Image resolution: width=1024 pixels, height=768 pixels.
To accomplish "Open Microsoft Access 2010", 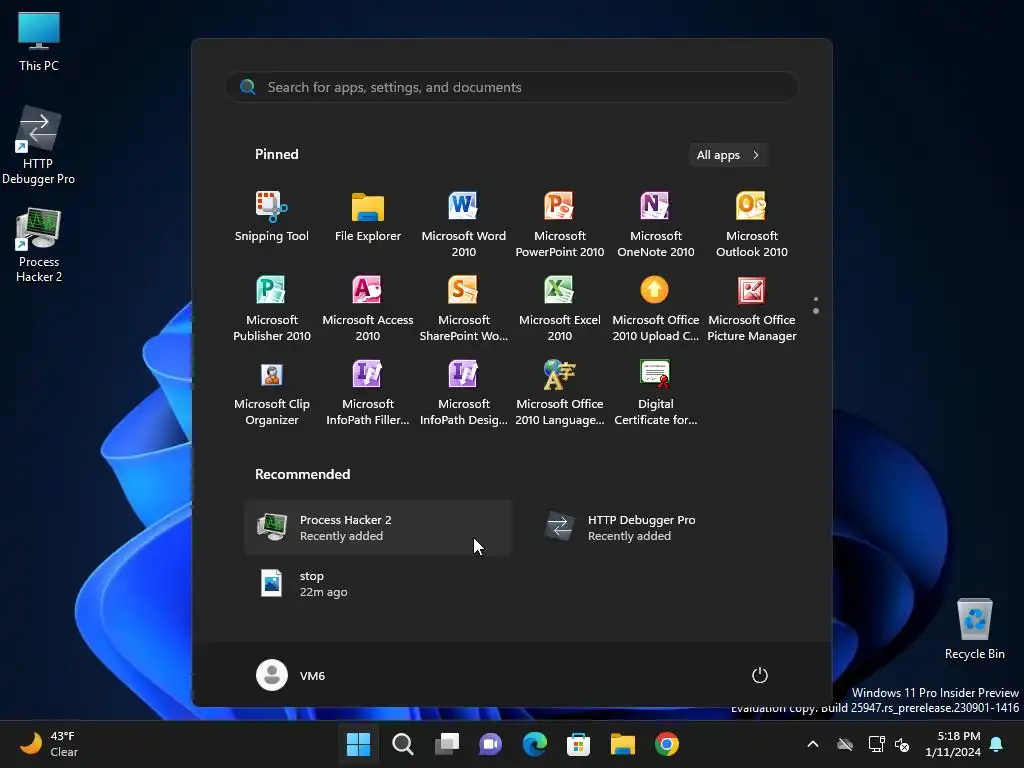I will (x=368, y=308).
